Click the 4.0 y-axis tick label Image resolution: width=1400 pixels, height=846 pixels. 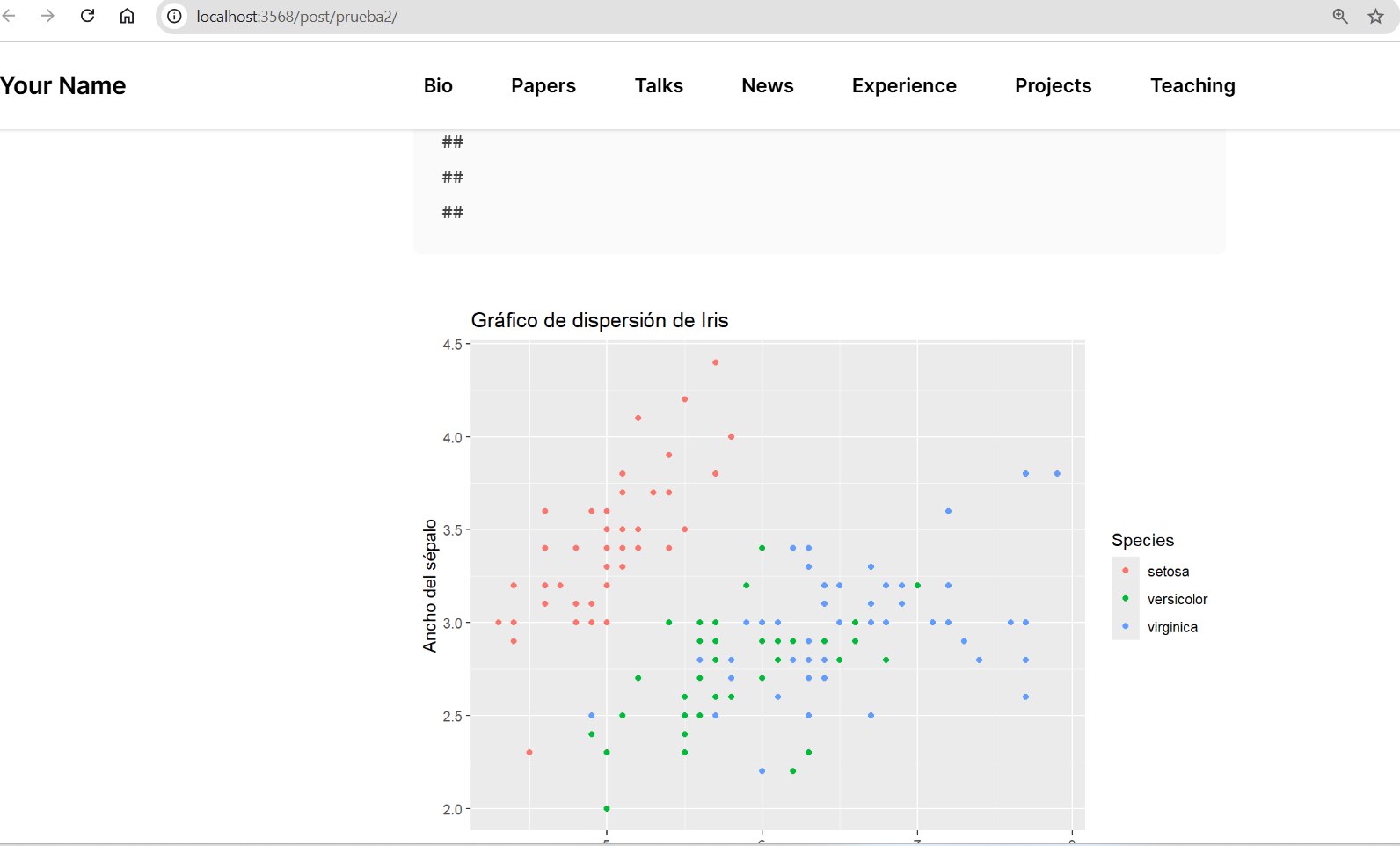pos(452,437)
